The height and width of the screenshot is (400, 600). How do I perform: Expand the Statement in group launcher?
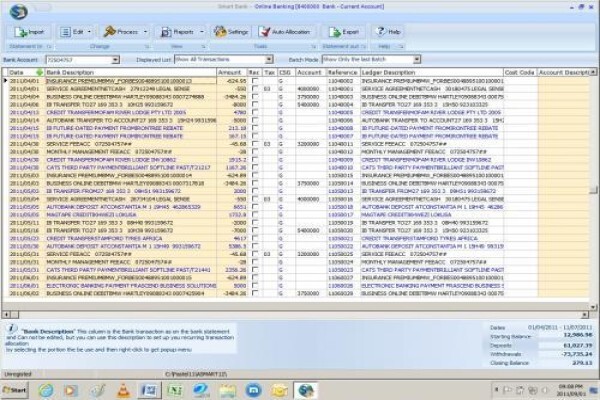click(49, 46)
